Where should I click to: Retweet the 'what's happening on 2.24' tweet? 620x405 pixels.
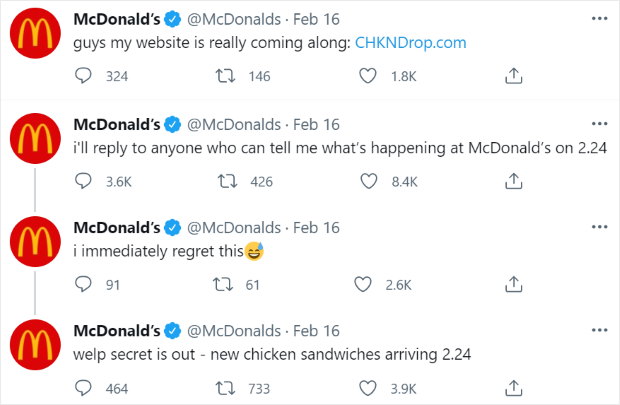[227, 181]
